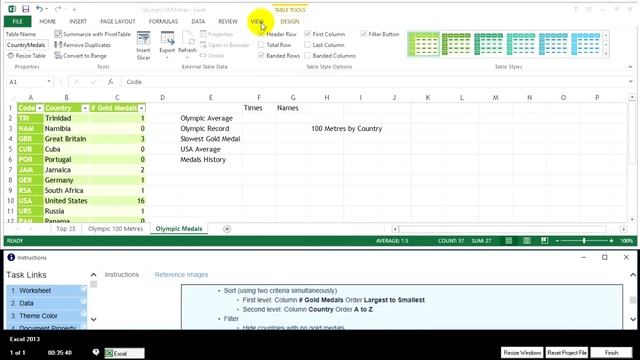This screenshot has width=640, height=360.
Task: Expand the formula bar
Action: click(631, 82)
